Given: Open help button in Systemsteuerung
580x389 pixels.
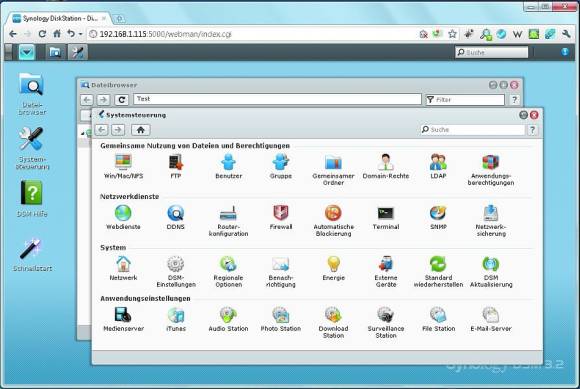Looking at the screenshot, I should tap(532, 130).
